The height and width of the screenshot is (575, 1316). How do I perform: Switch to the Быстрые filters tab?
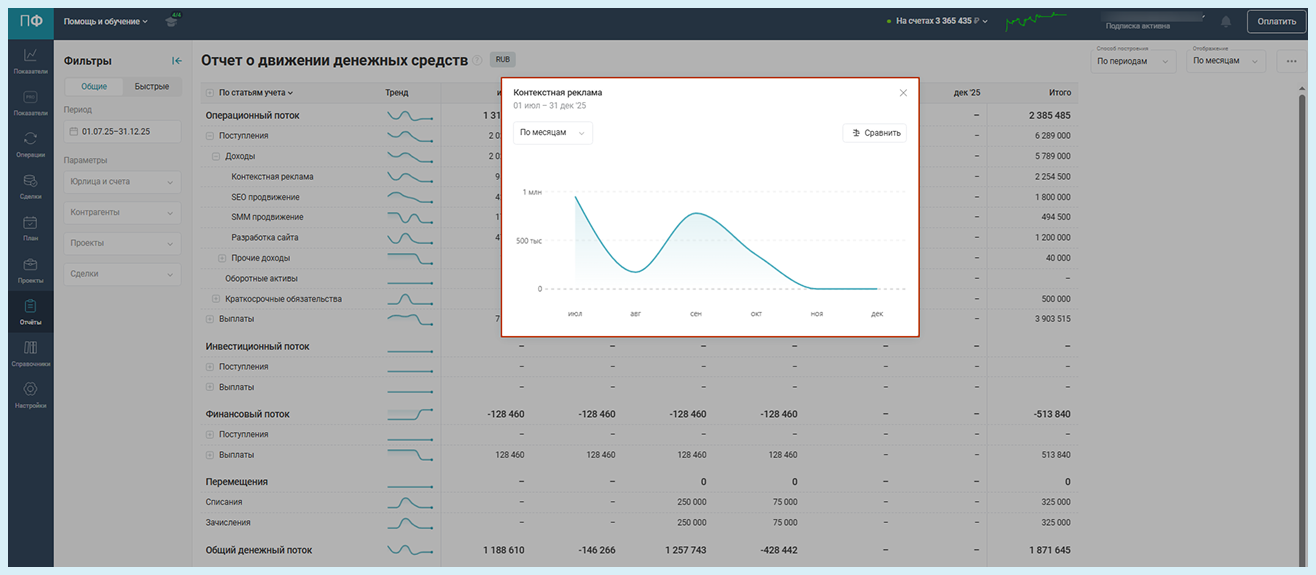pos(152,87)
